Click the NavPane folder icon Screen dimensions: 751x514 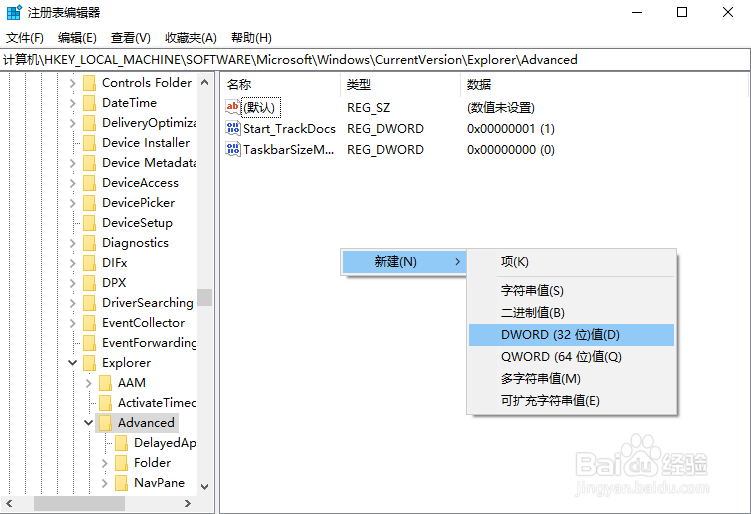tap(122, 483)
